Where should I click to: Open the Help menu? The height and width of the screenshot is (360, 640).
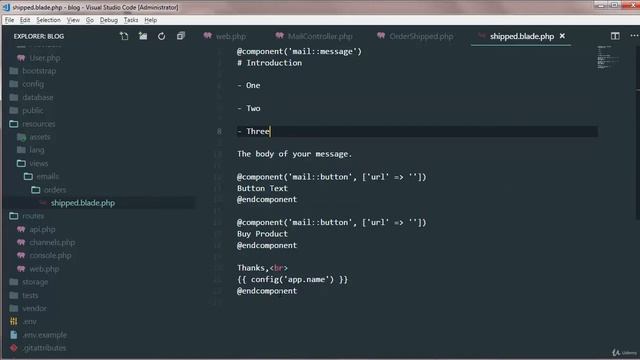[x=151, y=20]
